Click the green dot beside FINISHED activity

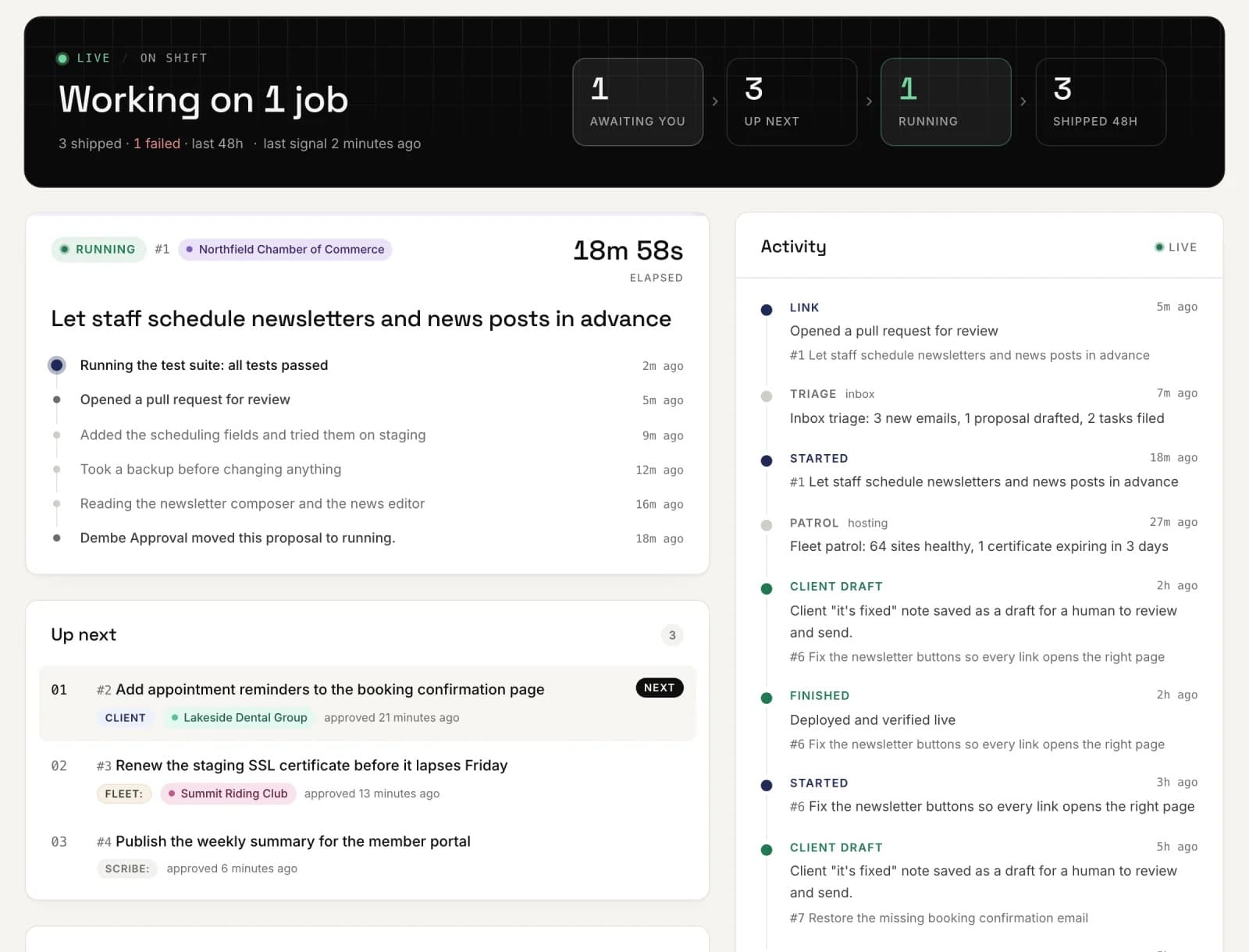click(767, 698)
